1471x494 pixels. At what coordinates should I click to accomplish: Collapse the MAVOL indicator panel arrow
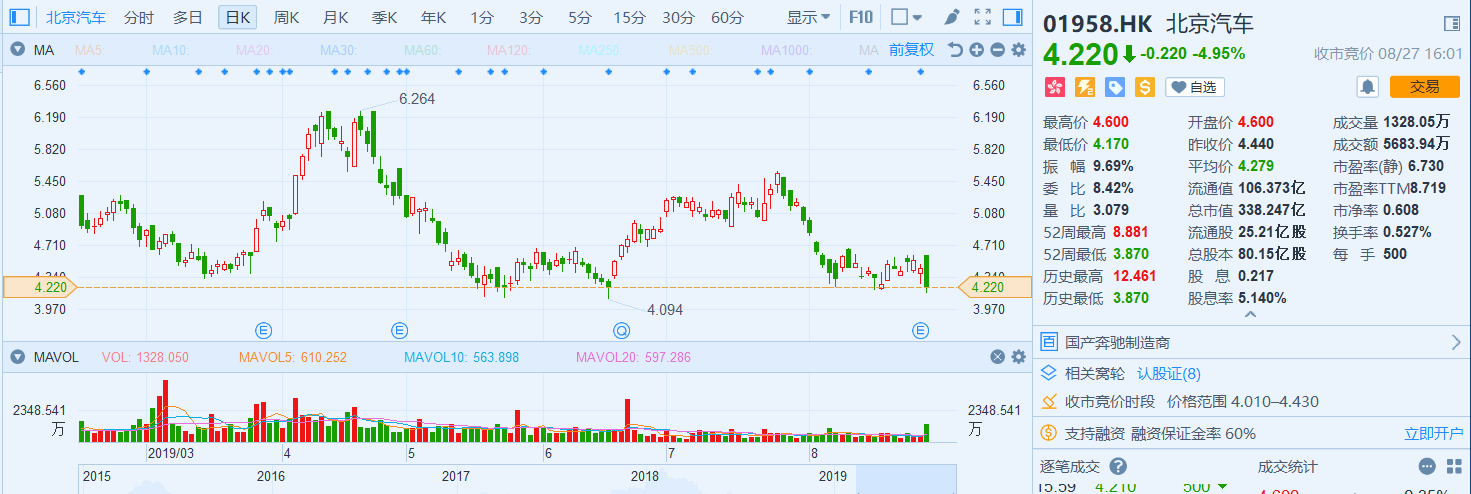coord(18,357)
